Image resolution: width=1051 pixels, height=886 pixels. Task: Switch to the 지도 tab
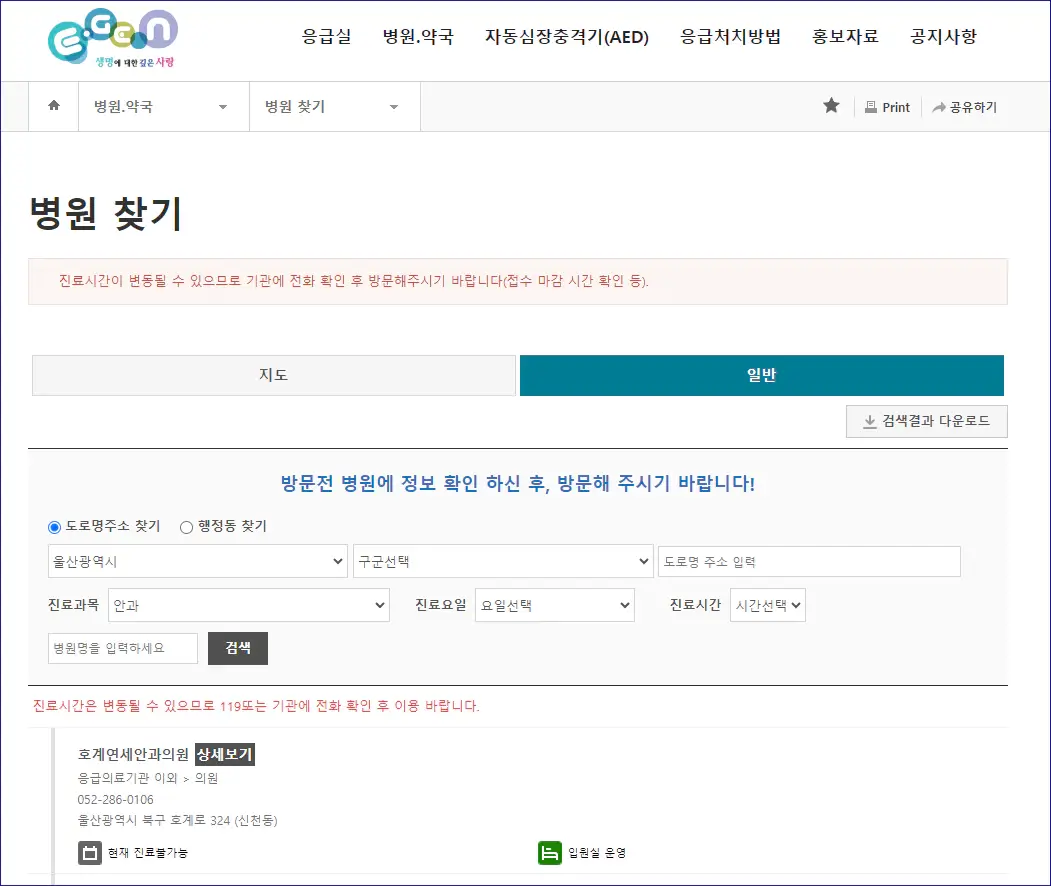pos(273,375)
